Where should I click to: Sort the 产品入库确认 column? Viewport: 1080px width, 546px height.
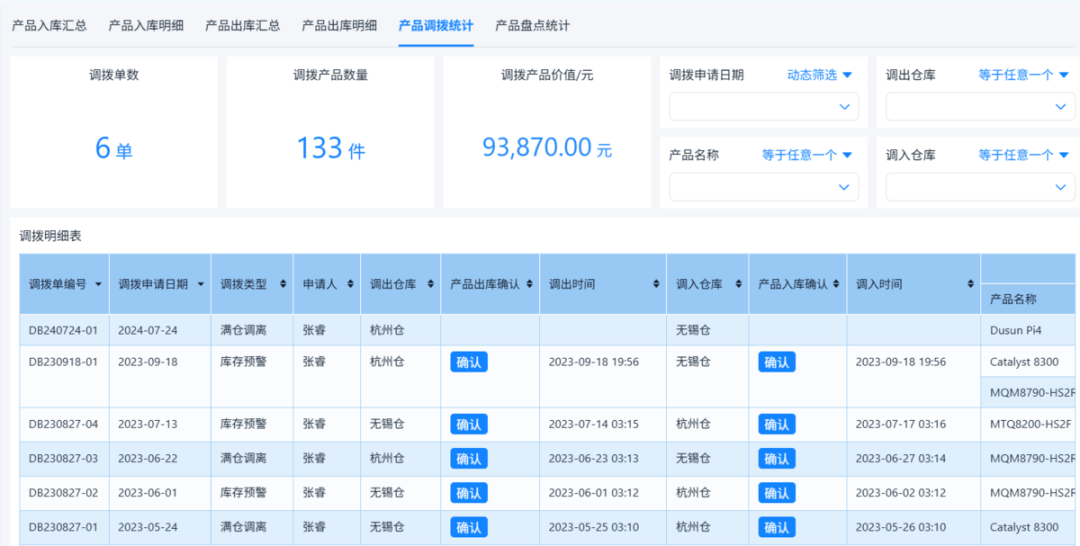(837, 284)
